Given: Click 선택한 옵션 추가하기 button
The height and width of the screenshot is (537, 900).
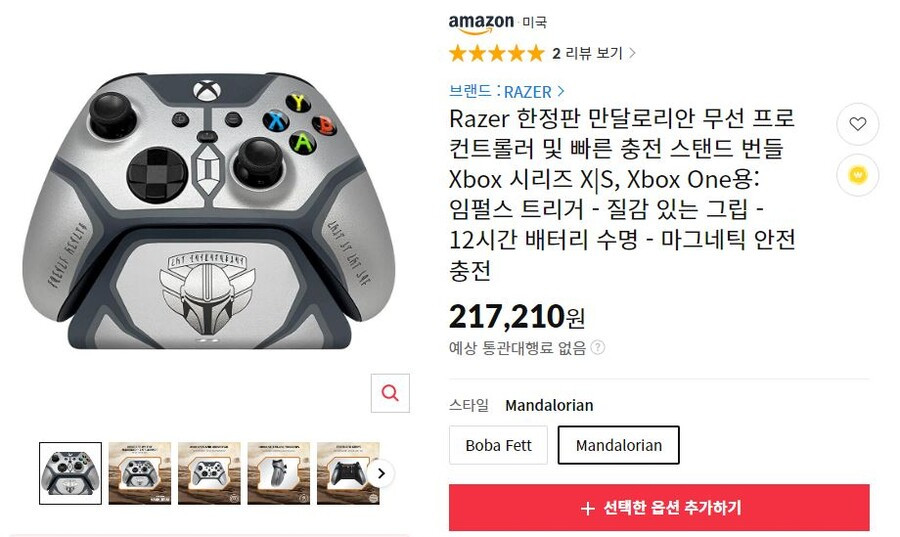Looking at the screenshot, I should (x=659, y=508).
